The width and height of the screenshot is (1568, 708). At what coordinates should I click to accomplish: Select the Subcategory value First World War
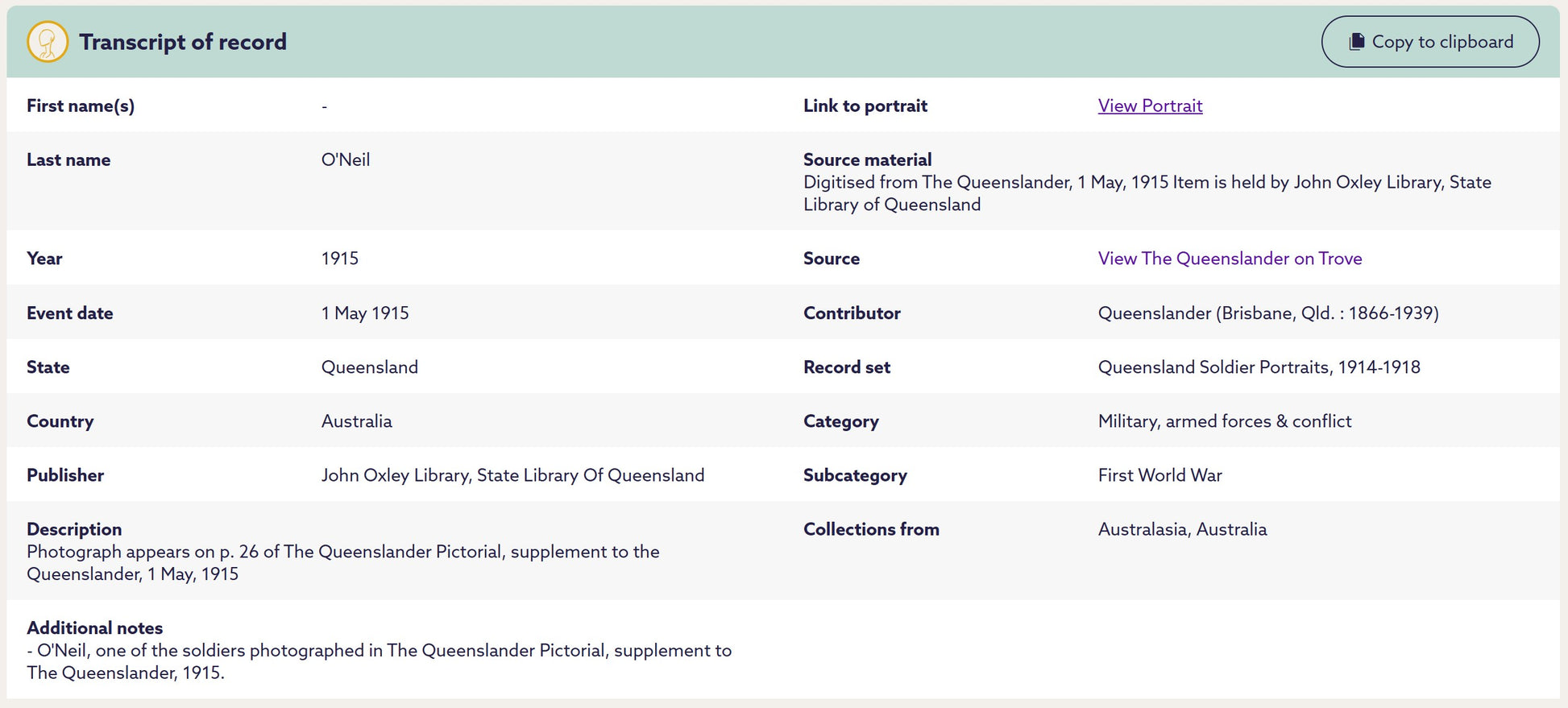pyautogui.click(x=1159, y=475)
